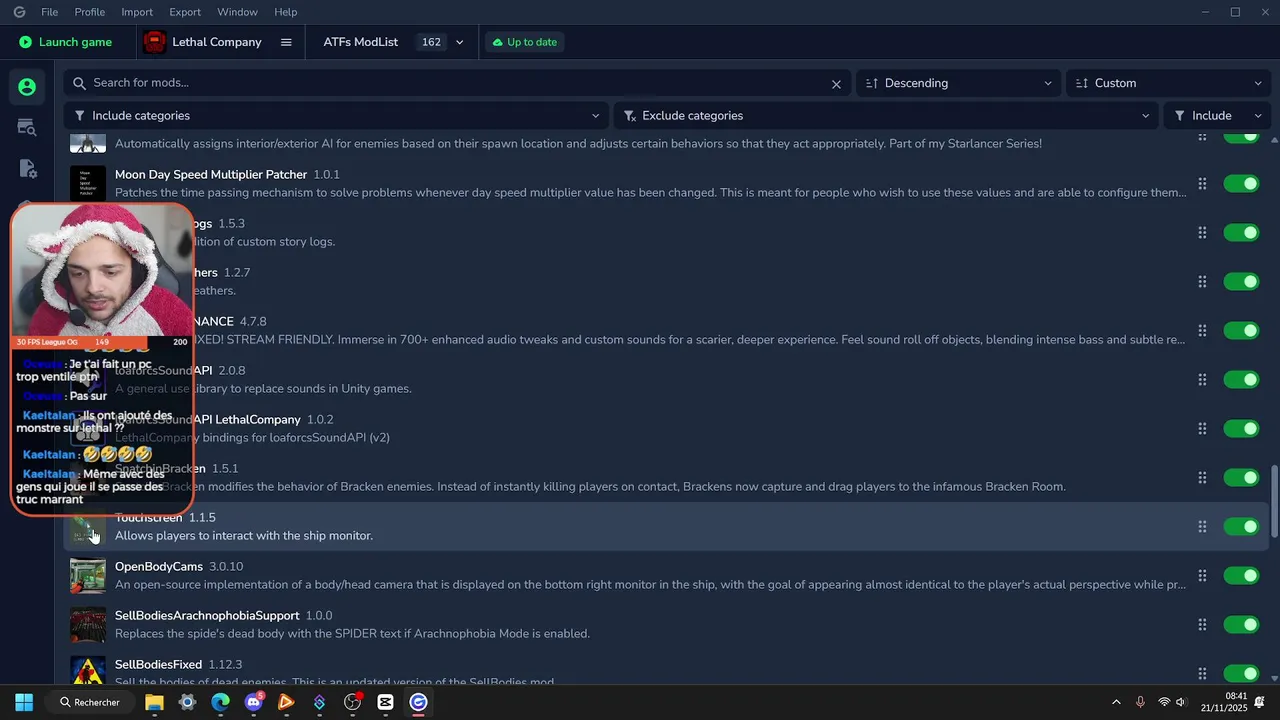Clear the mod search with the X icon
1280x720 pixels.
click(836, 84)
